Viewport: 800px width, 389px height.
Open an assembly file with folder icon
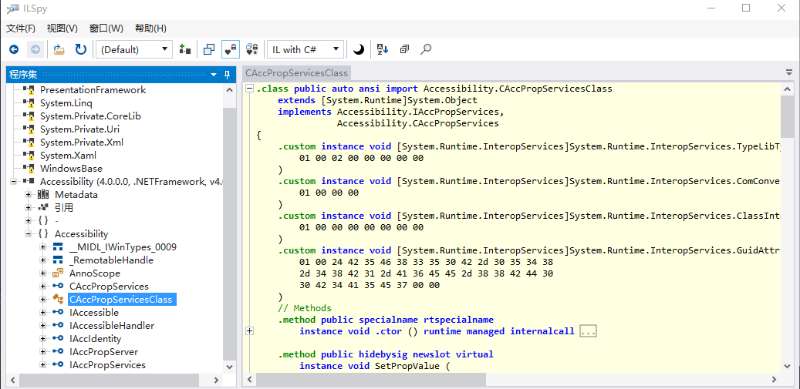coord(59,50)
